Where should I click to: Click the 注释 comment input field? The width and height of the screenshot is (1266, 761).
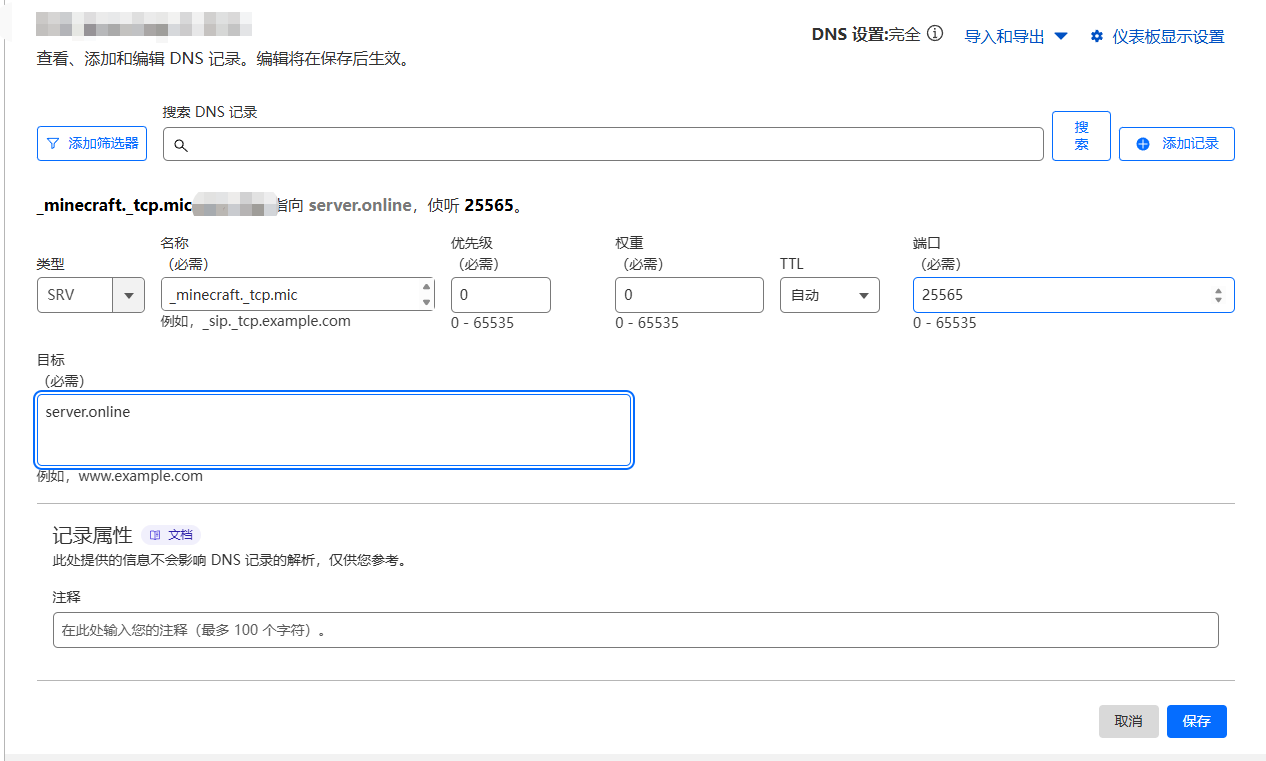pyautogui.click(x=635, y=630)
